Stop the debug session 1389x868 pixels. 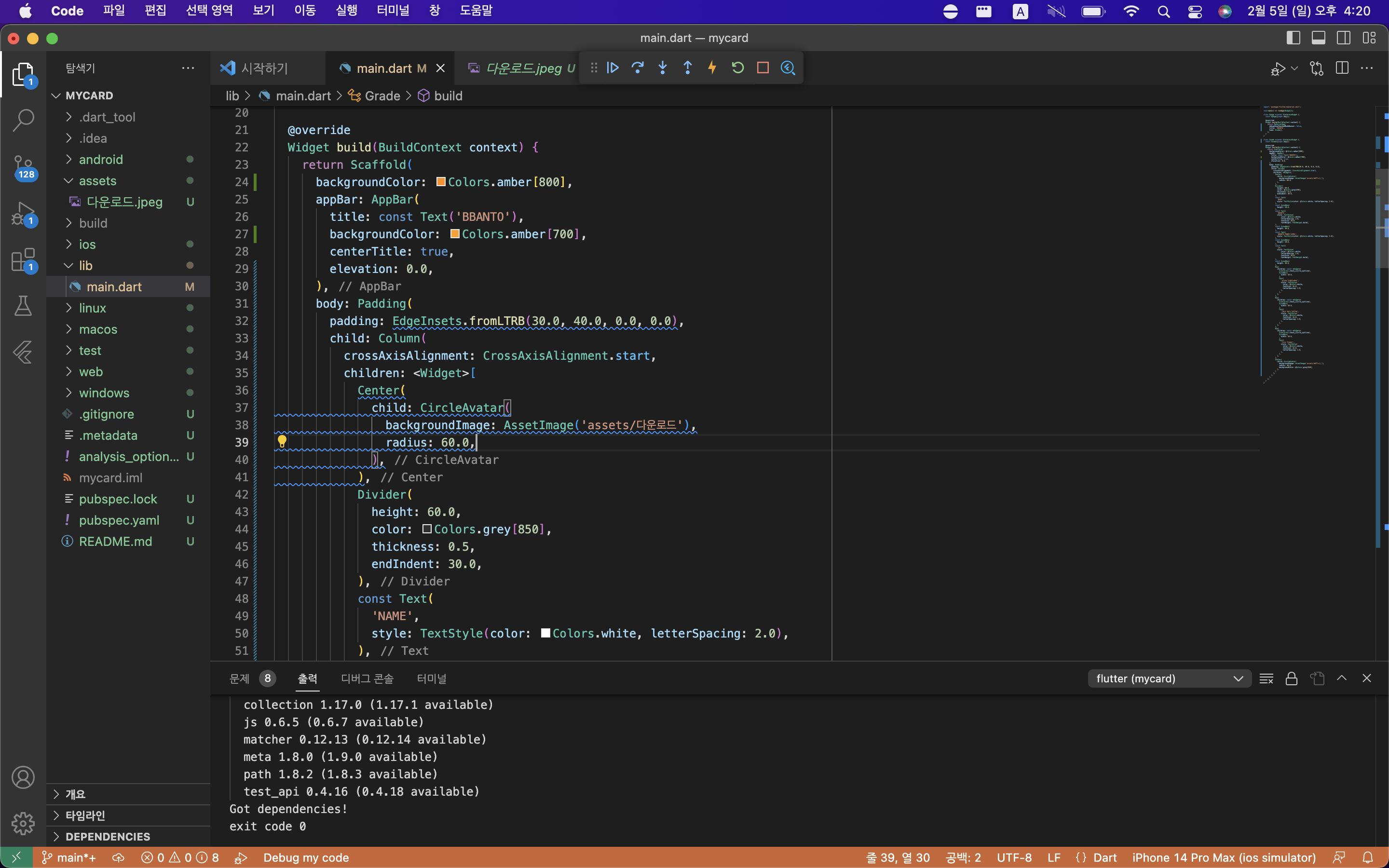763,68
